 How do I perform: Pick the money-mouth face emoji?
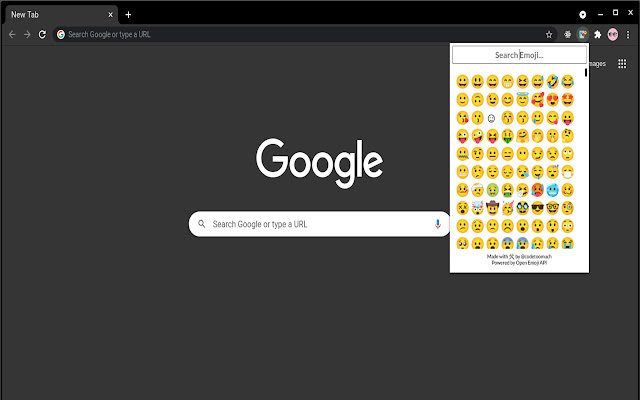coord(507,136)
